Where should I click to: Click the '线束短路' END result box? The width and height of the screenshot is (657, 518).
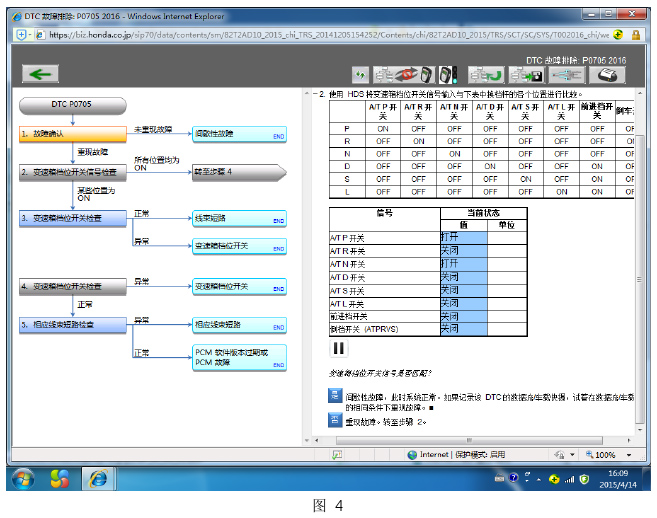click(x=239, y=219)
